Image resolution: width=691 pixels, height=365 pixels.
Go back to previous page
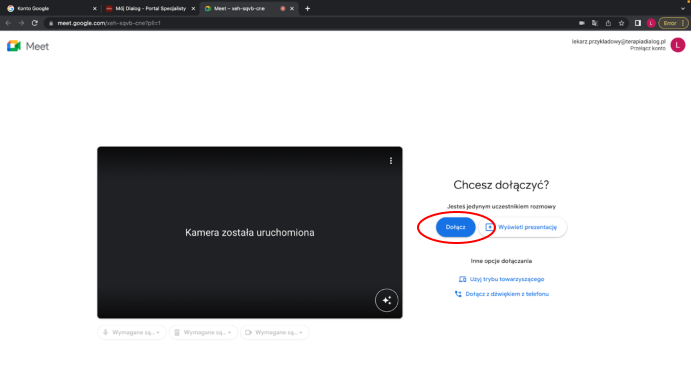tap(8, 23)
